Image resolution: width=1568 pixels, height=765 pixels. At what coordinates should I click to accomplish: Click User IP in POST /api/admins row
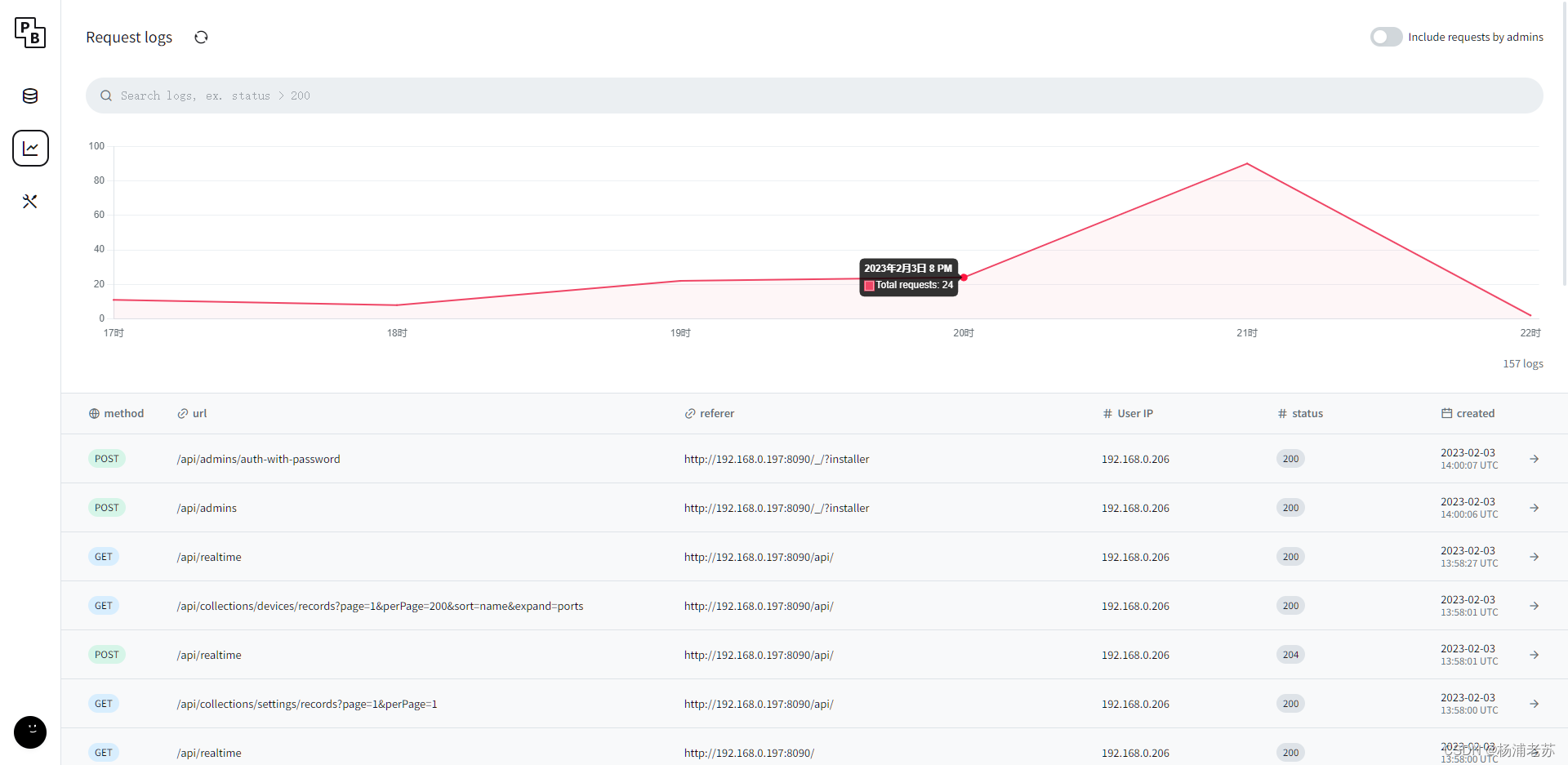[x=1135, y=508]
